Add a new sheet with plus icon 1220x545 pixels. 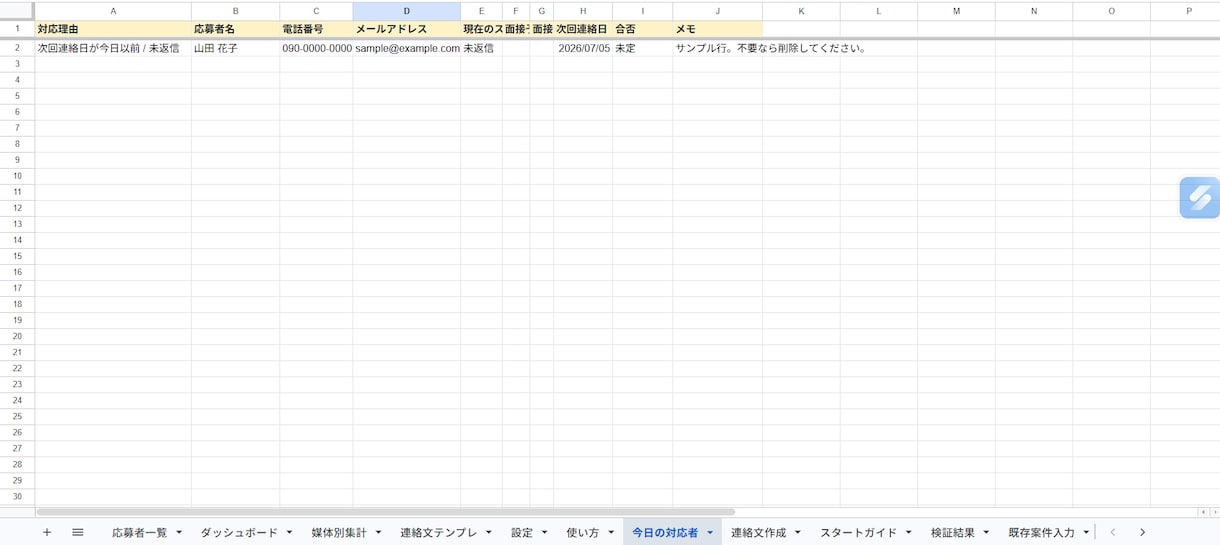point(47,533)
